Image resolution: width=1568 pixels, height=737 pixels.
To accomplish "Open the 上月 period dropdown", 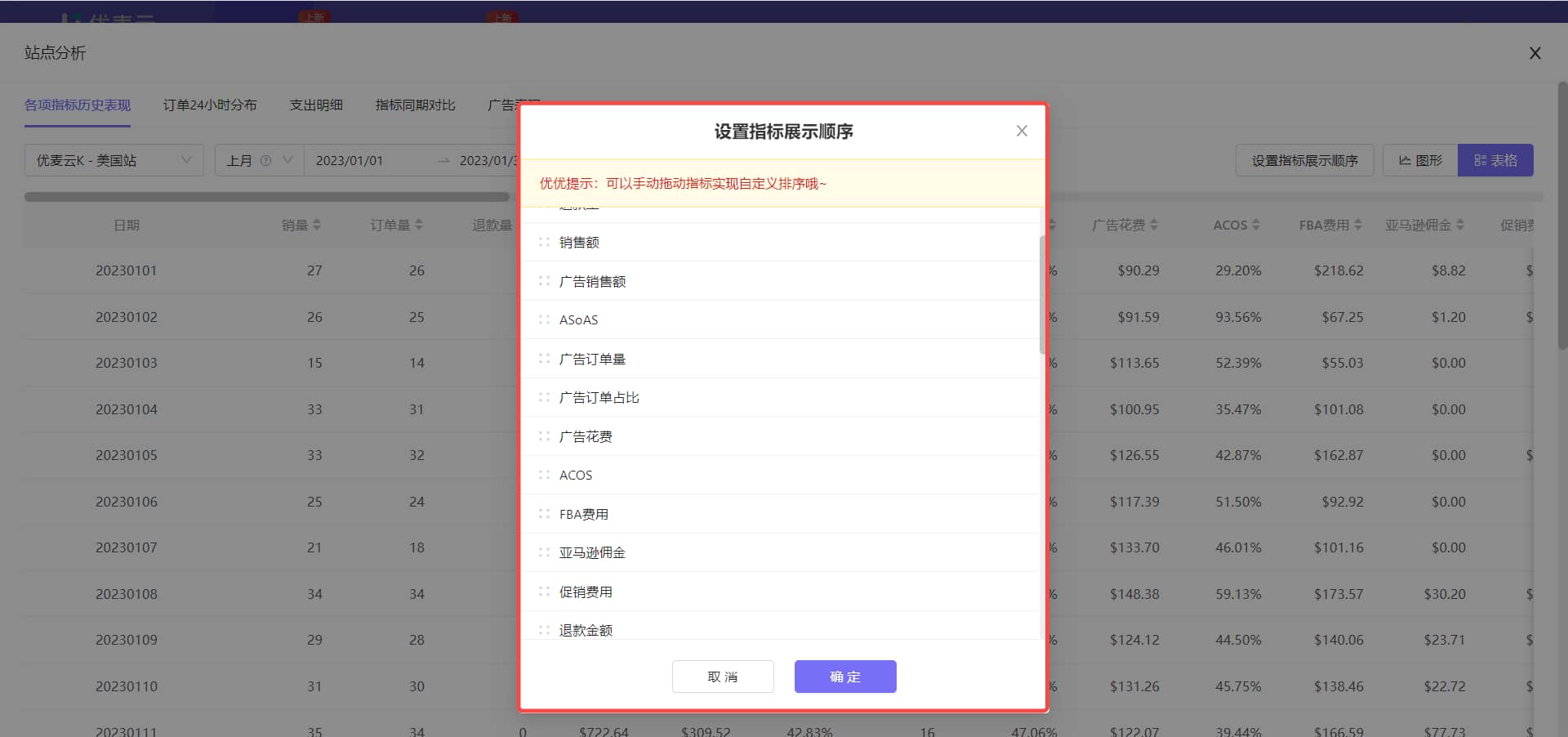I will [x=259, y=160].
